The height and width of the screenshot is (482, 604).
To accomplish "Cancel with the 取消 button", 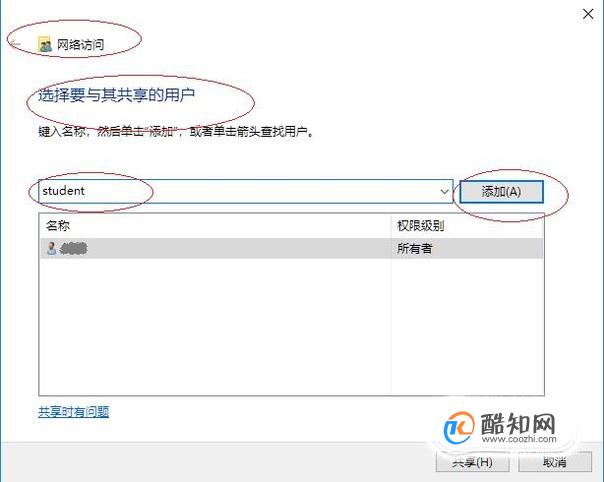I will (x=555, y=462).
